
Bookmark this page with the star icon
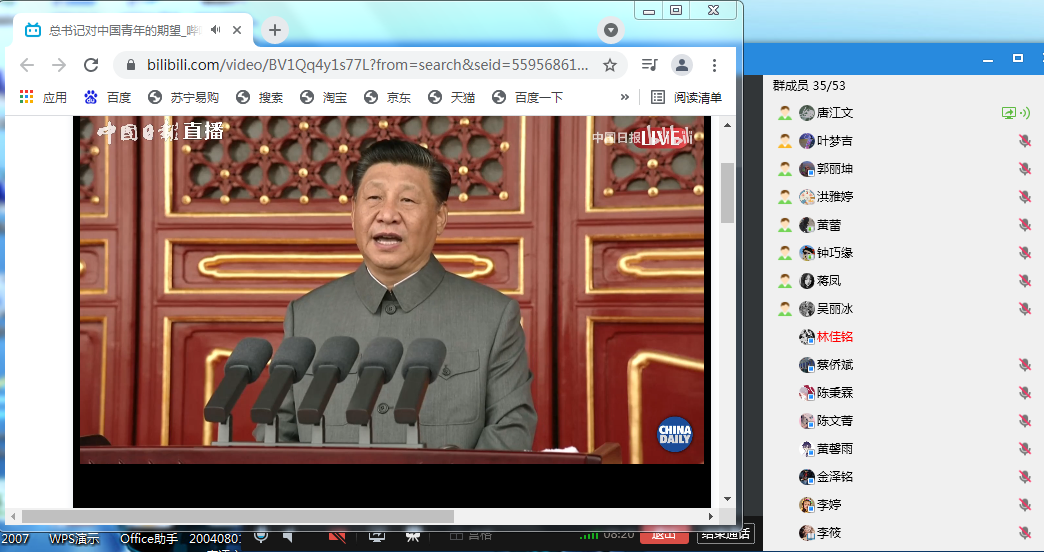[x=609, y=65]
